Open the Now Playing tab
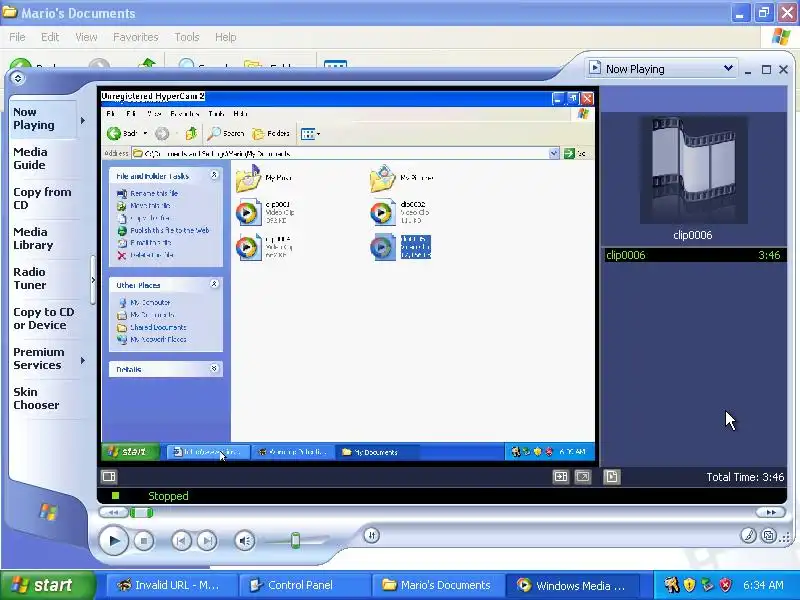This screenshot has width=800, height=600. (x=42, y=119)
